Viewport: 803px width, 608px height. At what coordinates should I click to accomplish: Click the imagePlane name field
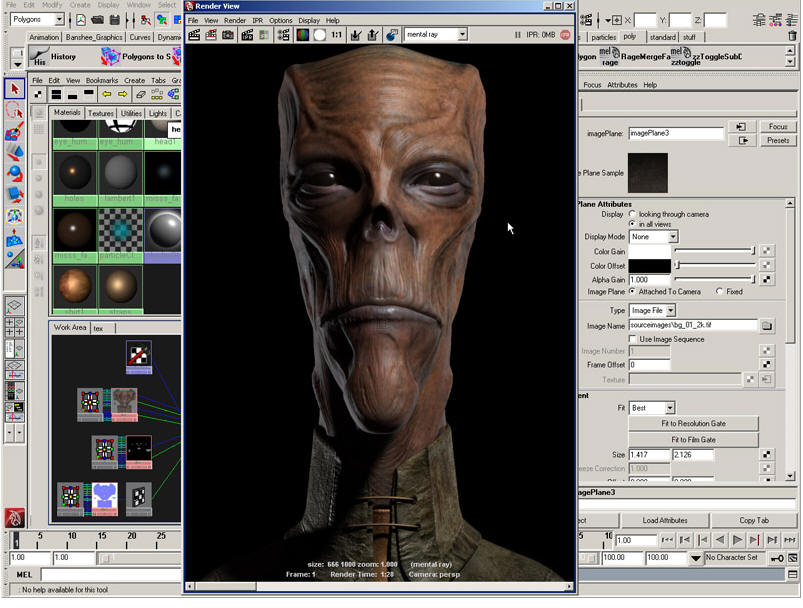click(676, 133)
